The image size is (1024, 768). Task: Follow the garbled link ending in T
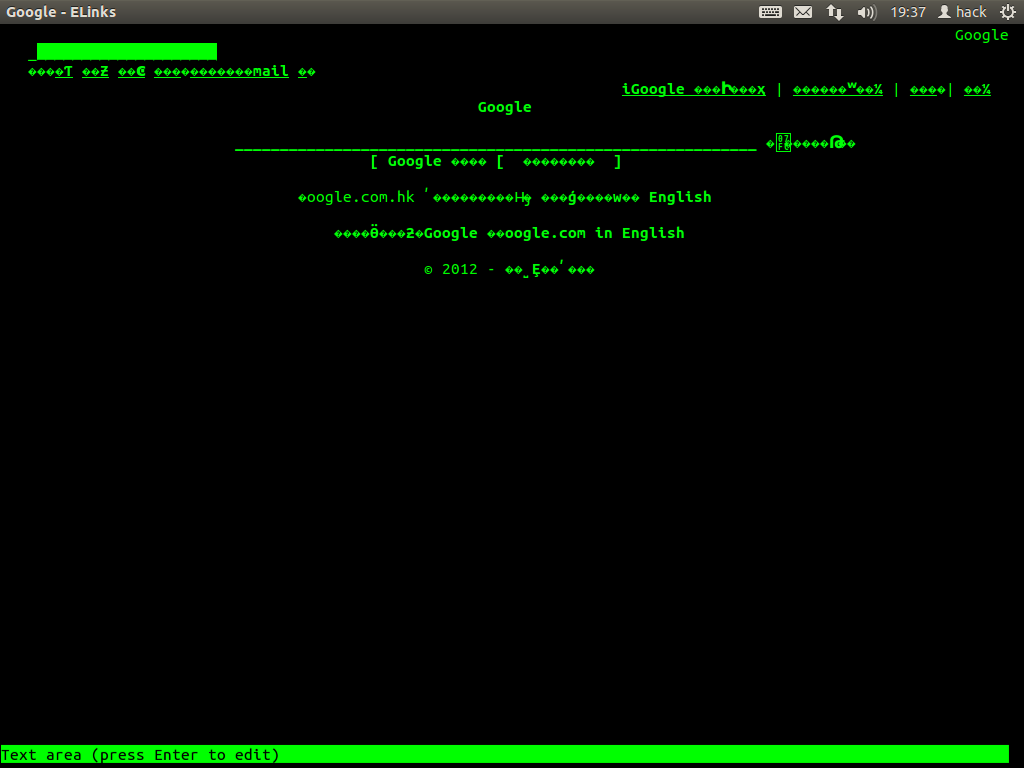50,71
